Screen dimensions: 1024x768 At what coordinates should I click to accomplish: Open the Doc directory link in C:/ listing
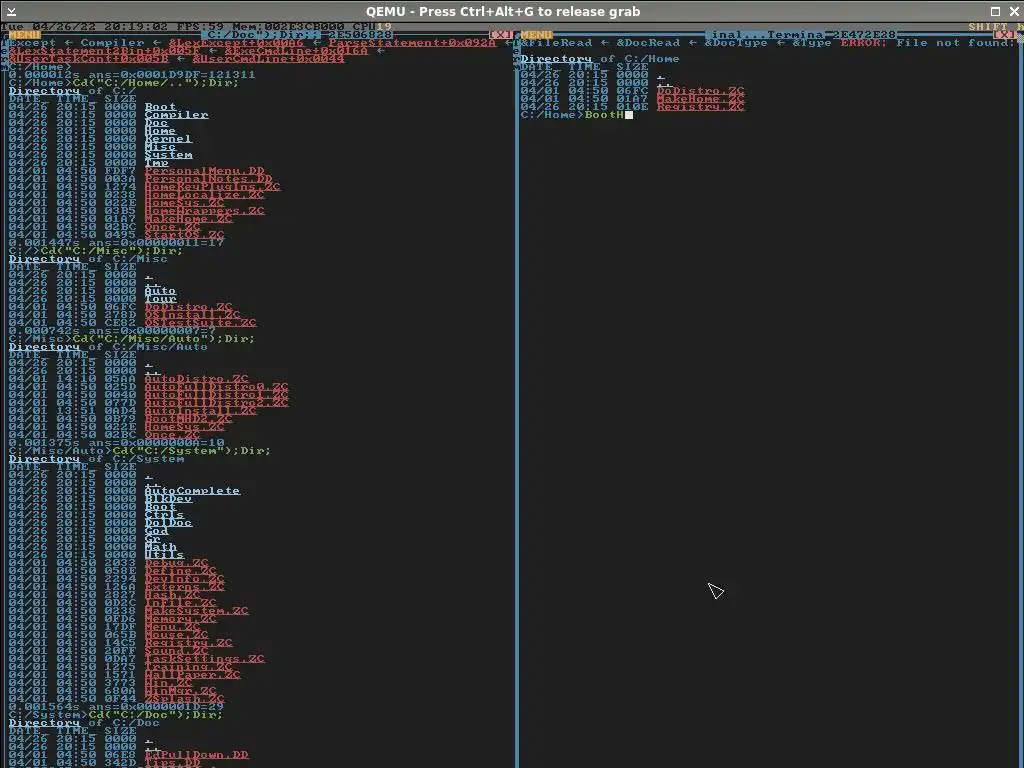(156, 123)
